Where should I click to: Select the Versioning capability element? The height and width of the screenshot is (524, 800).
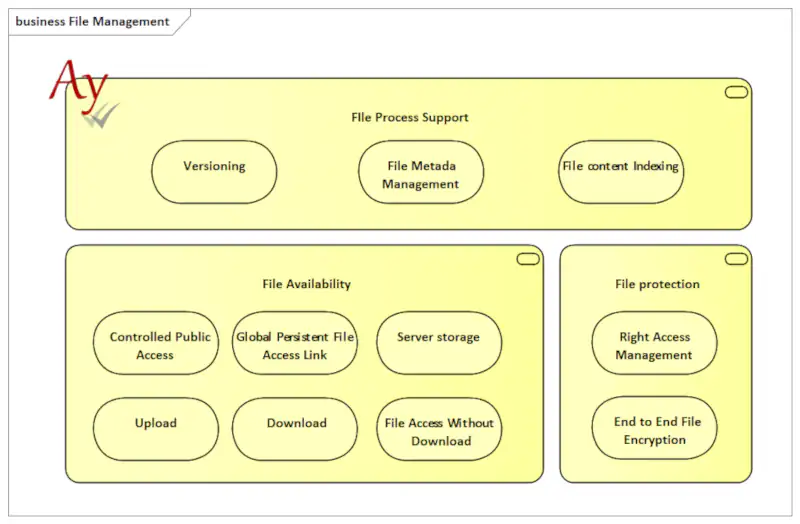(x=214, y=172)
